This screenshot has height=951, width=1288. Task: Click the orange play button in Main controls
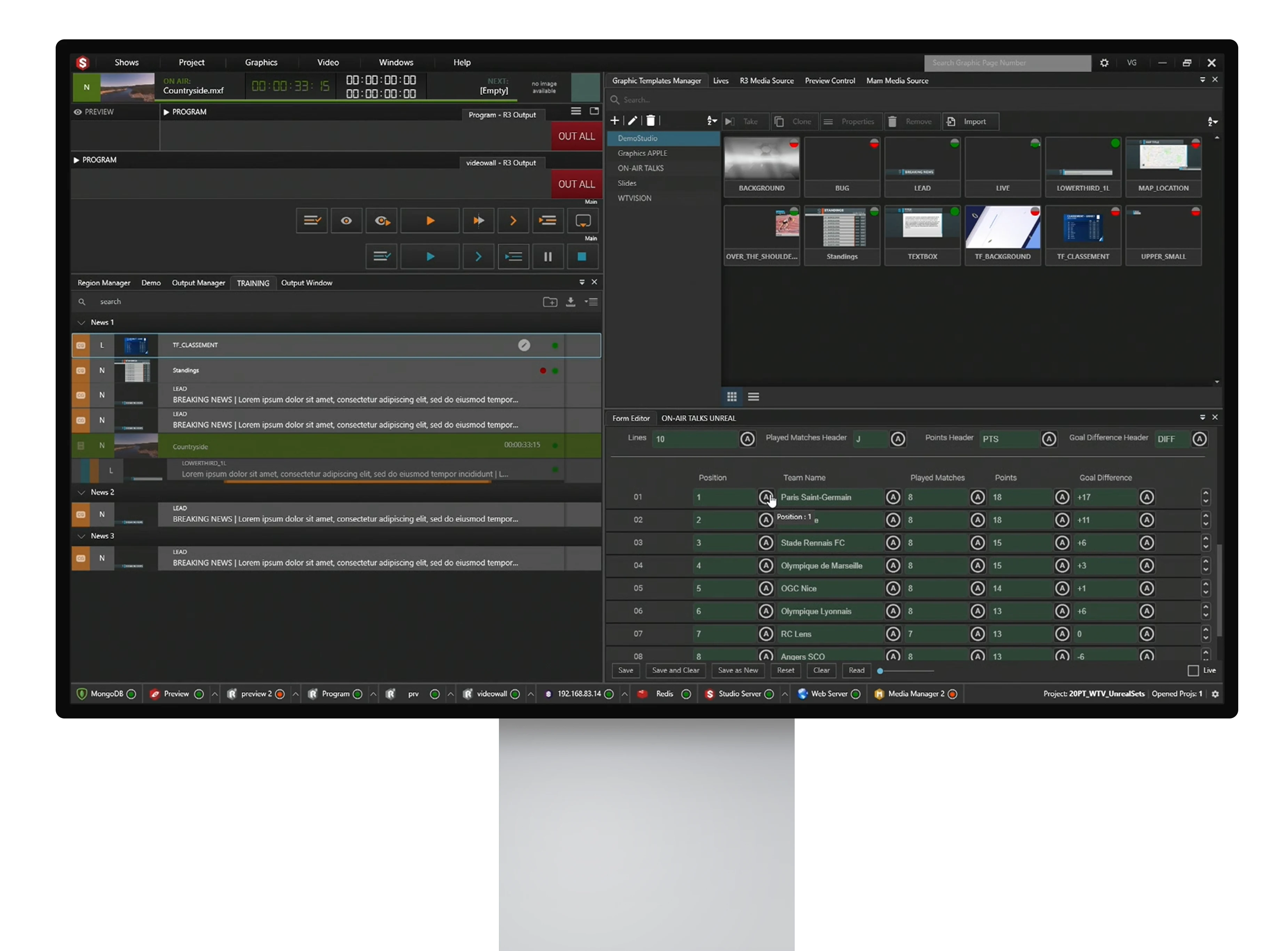click(430, 220)
